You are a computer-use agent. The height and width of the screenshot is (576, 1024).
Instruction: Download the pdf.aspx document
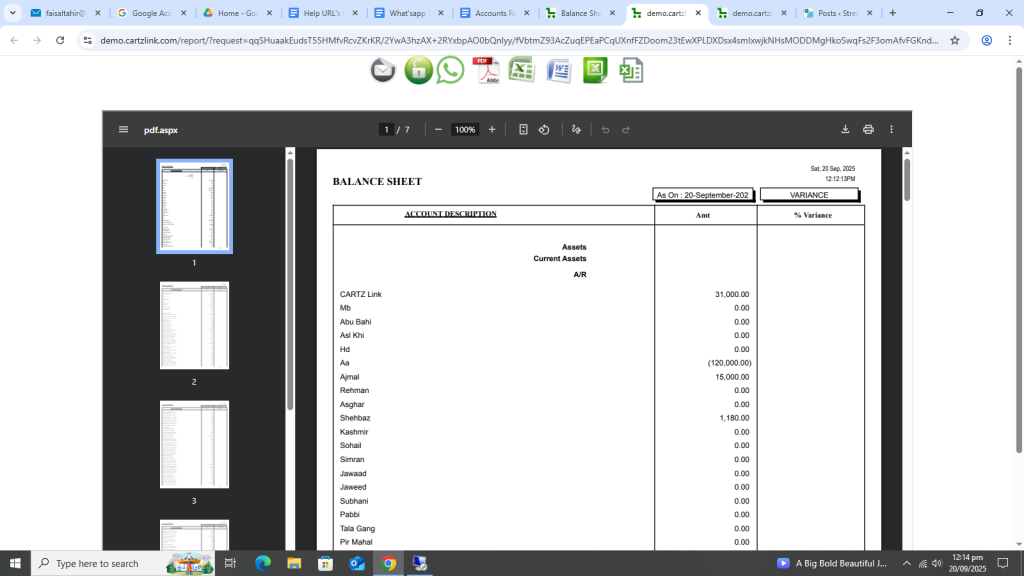tap(845, 129)
